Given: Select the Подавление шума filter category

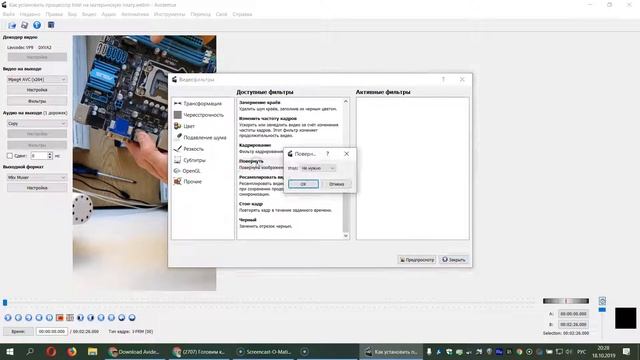Looking at the screenshot, I should pyautogui.click(x=200, y=138).
